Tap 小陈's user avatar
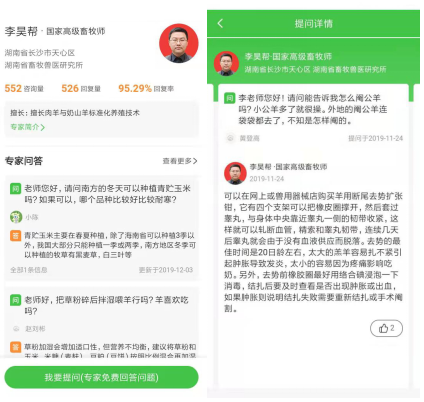The width and height of the screenshot is (424, 402). 16,217
